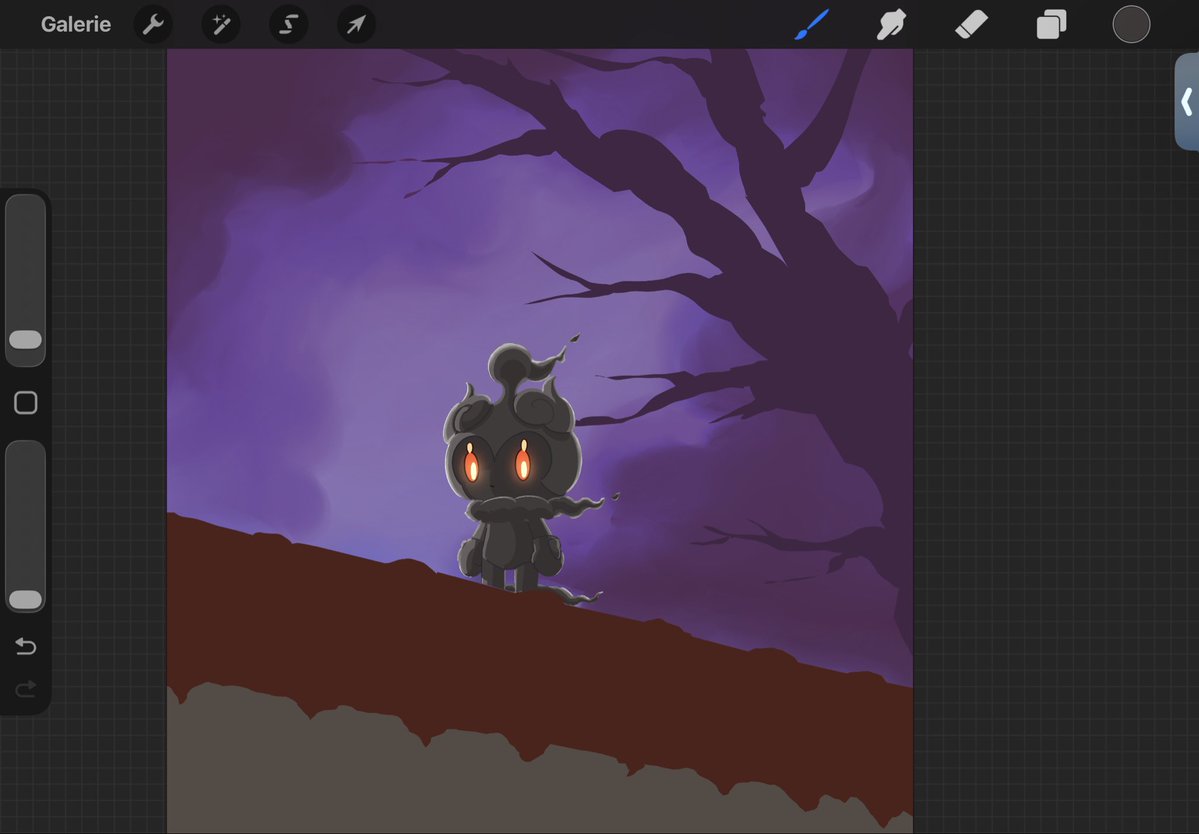Open the Actions wrench menu

(153, 24)
